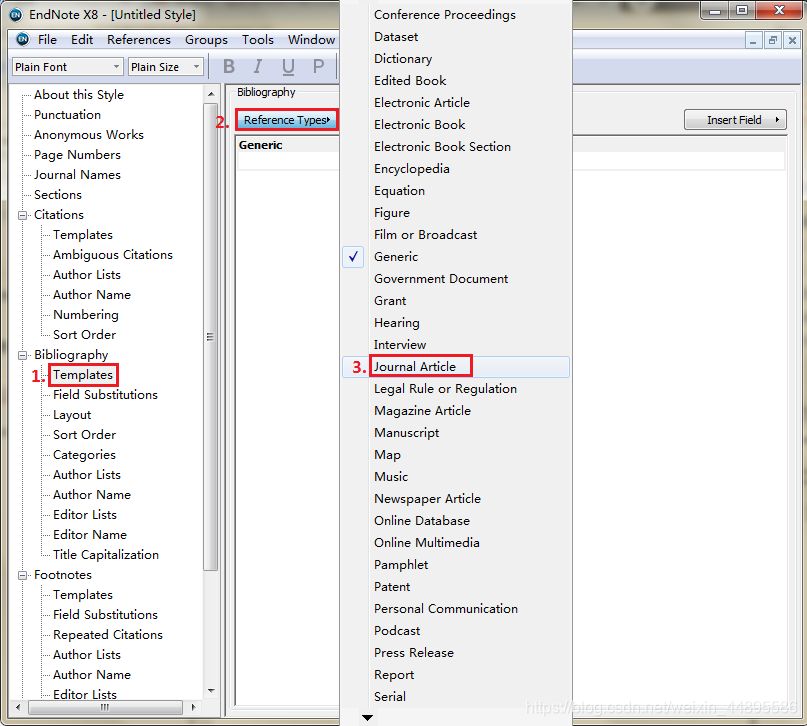The height and width of the screenshot is (726, 807).
Task: Choose Personal Communication reference type
Action: [x=456, y=609]
